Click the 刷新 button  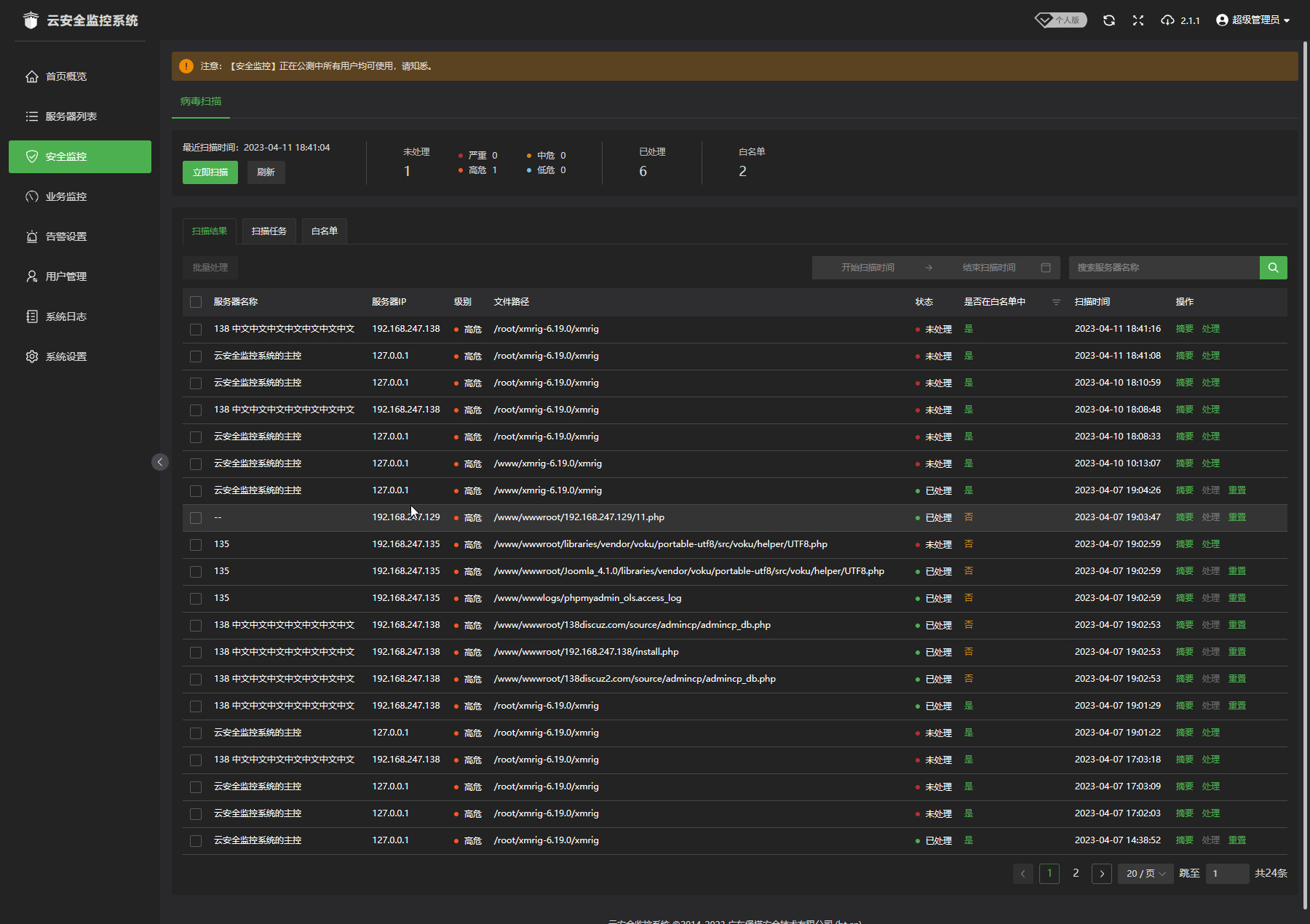point(266,172)
